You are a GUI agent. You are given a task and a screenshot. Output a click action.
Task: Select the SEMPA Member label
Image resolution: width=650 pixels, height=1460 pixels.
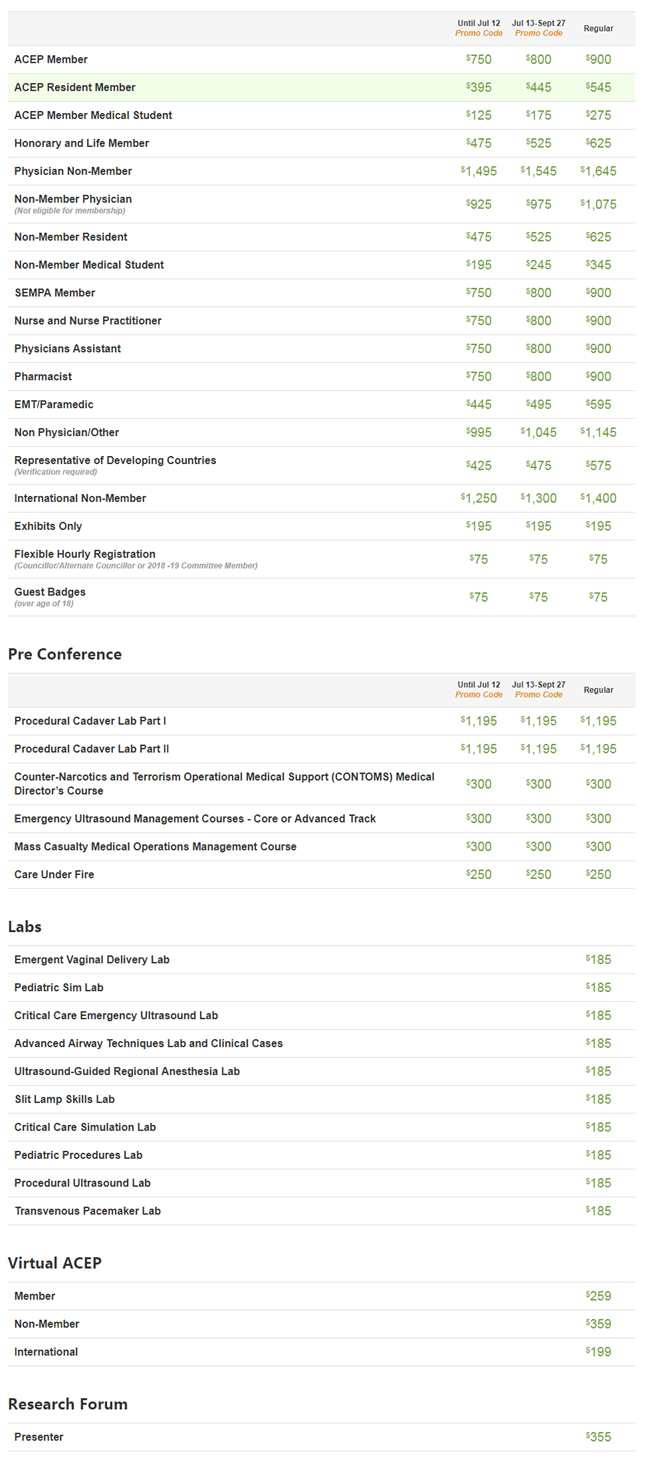[x=55, y=294]
